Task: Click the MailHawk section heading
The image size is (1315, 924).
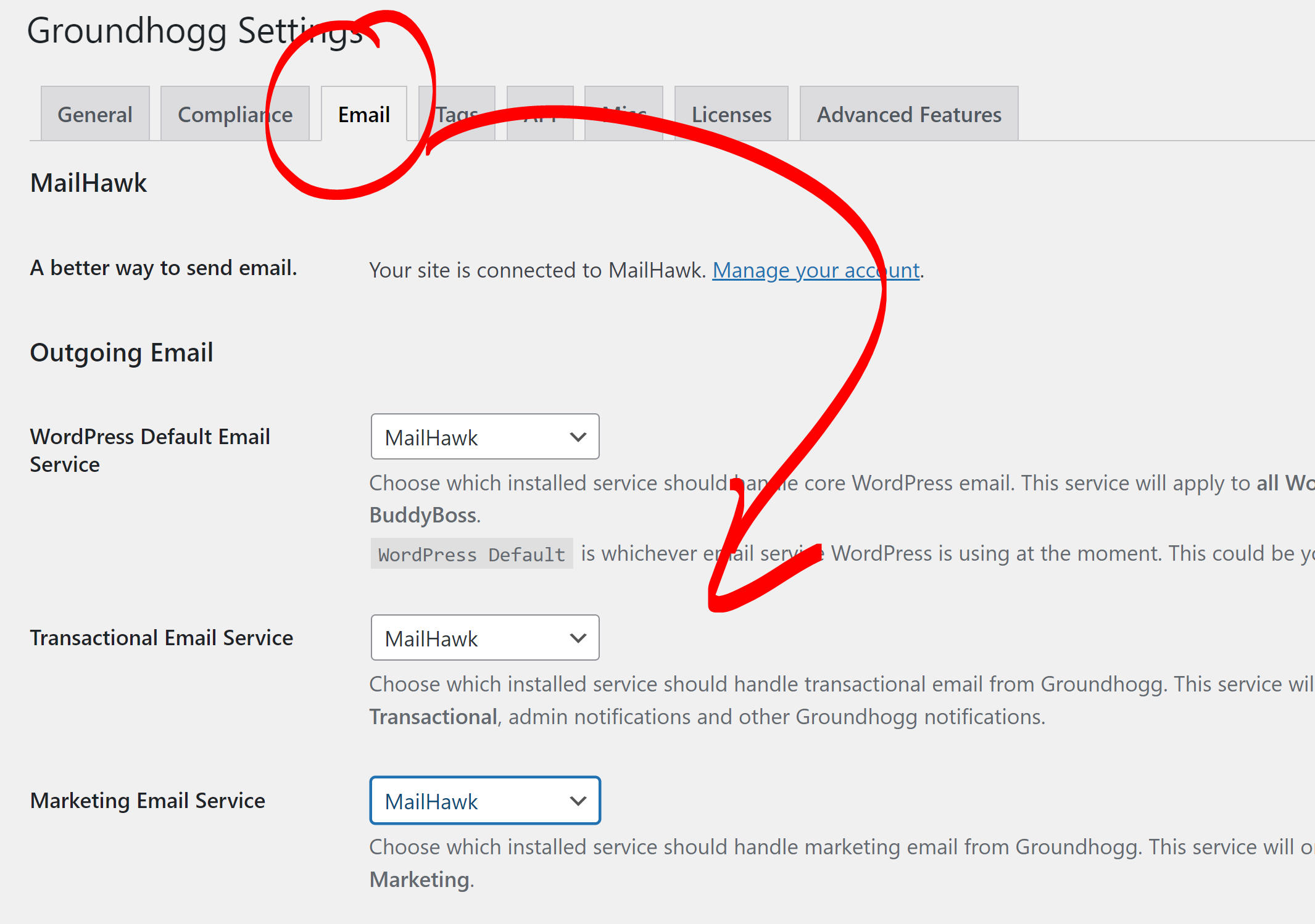Action: [88, 183]
